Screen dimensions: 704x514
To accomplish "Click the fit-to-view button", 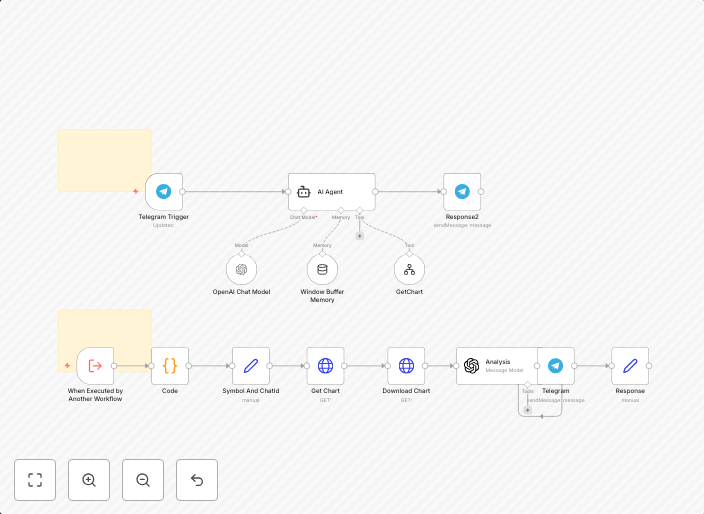I will [x=35, y=480].
